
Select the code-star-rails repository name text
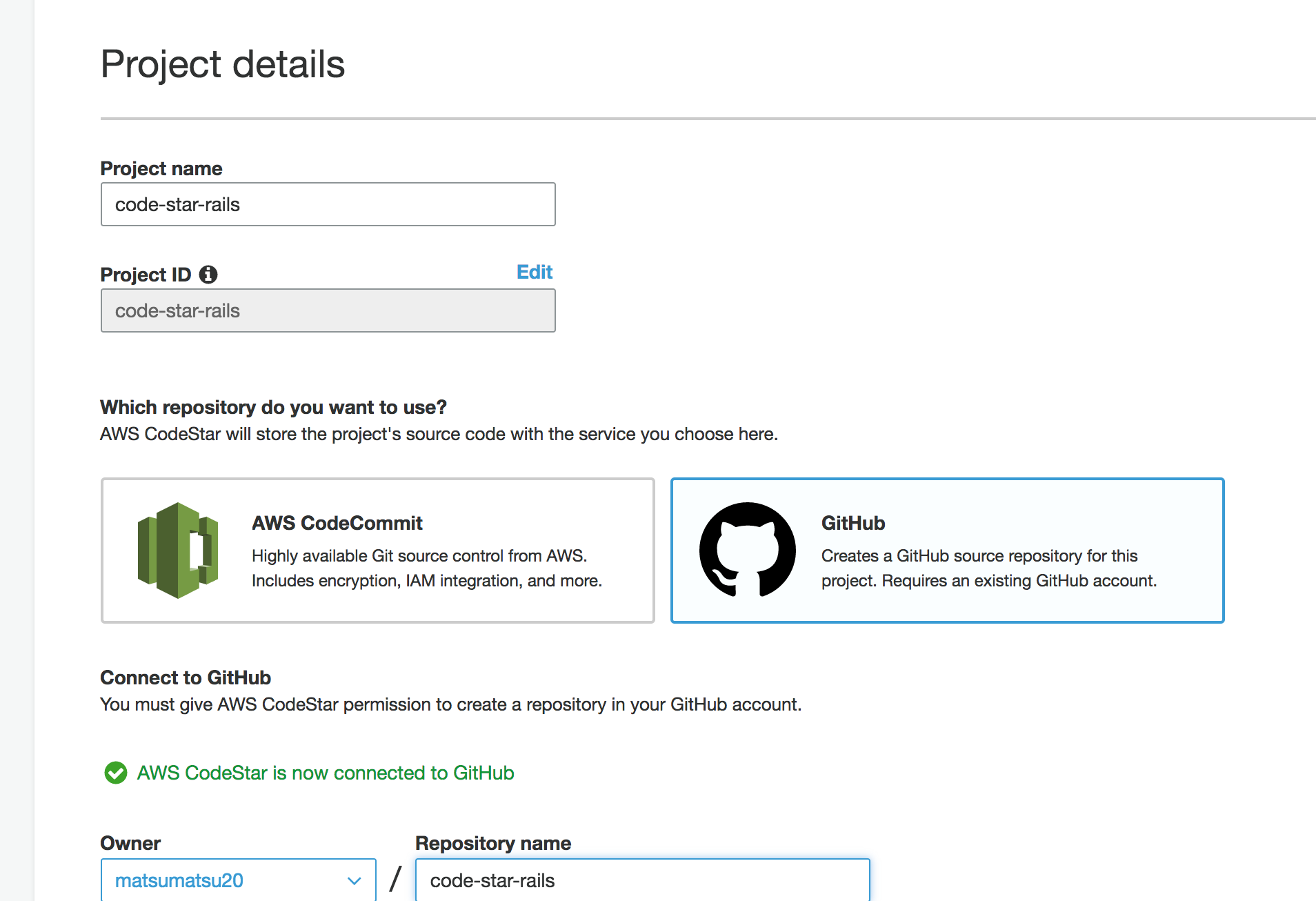492,881
